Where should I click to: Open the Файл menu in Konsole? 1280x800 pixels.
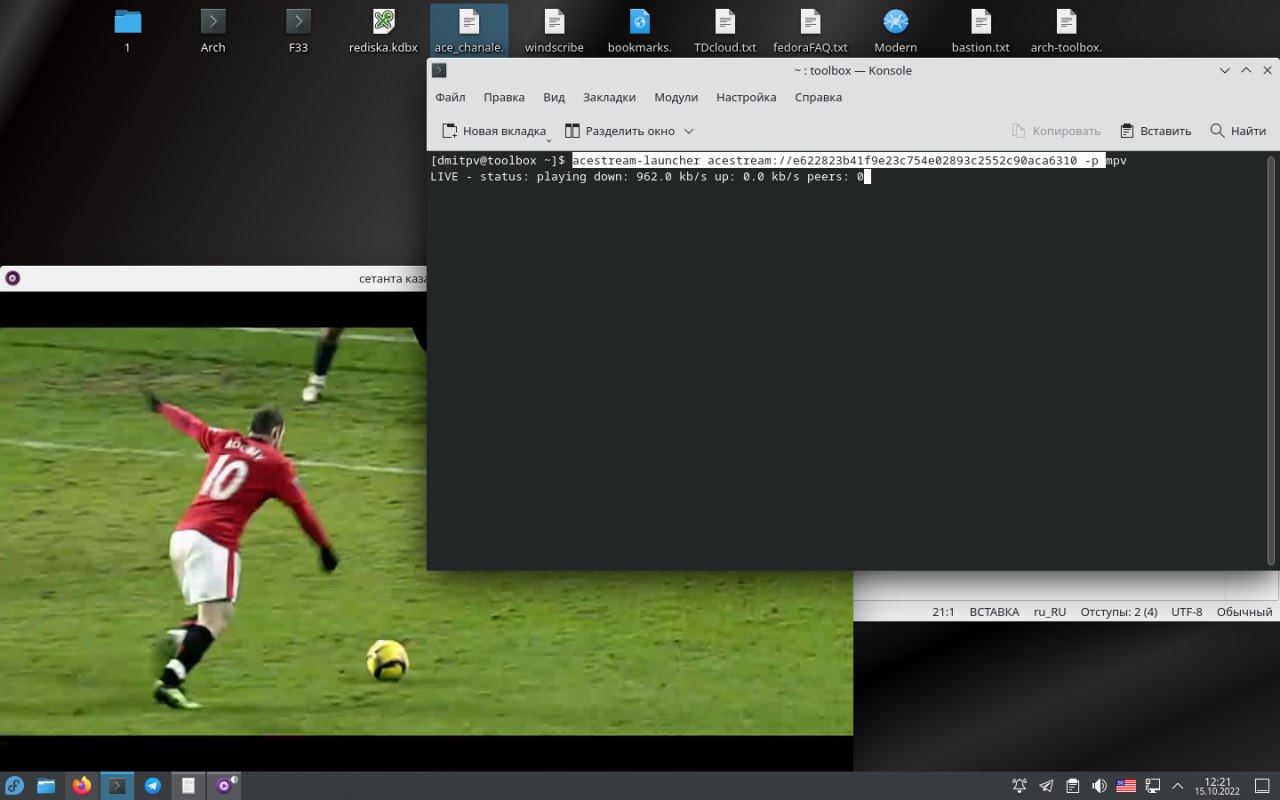coord(450,97)
